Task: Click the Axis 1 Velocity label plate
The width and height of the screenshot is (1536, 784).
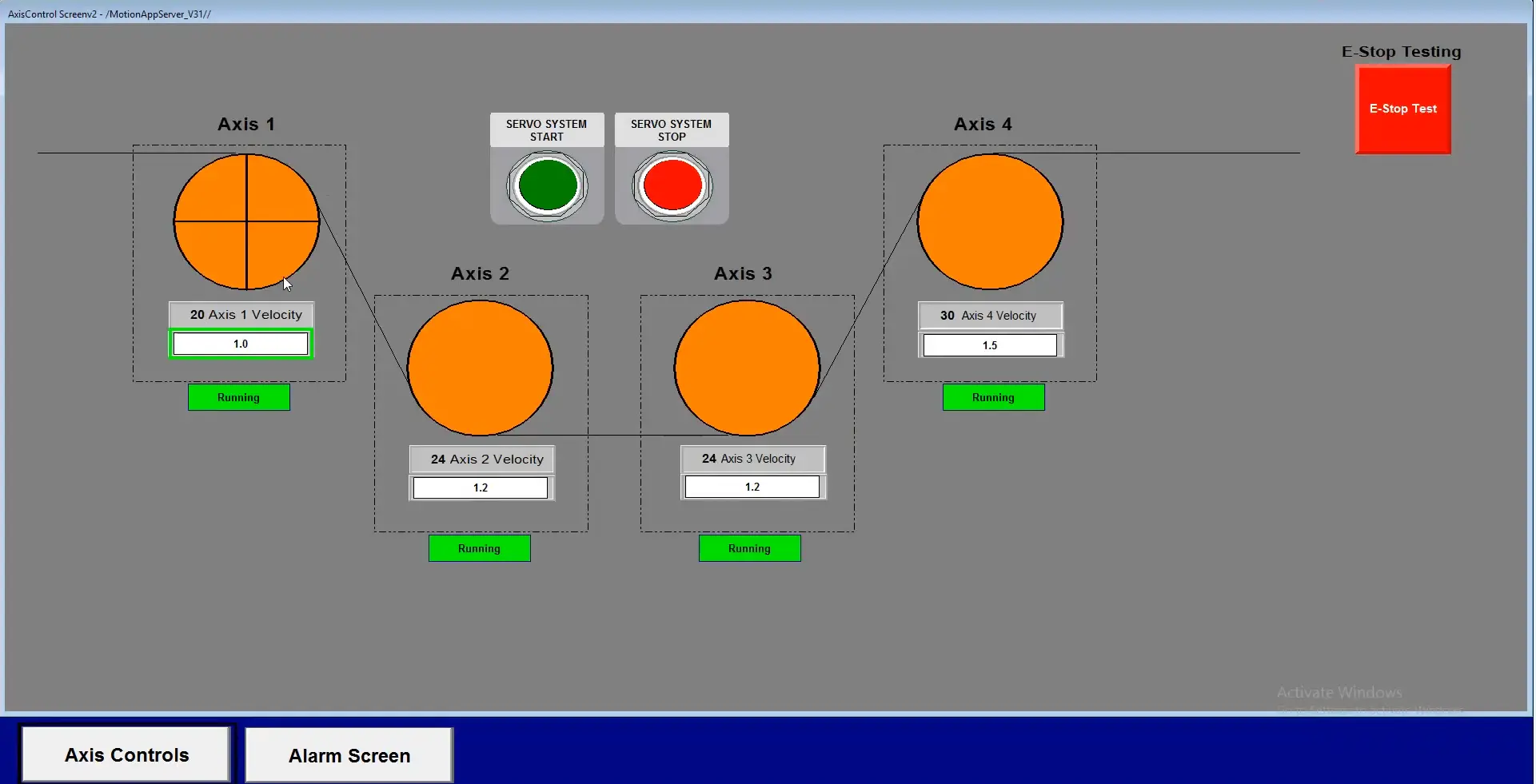Action: pos(241,314)
